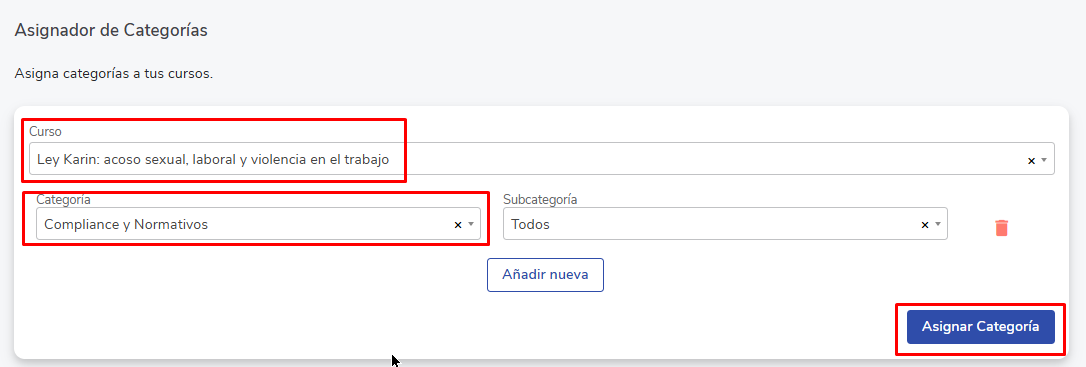The image size is (1086, 367).
Task: Open the Ley Karin course selector
Action: [x=542, y=159]
